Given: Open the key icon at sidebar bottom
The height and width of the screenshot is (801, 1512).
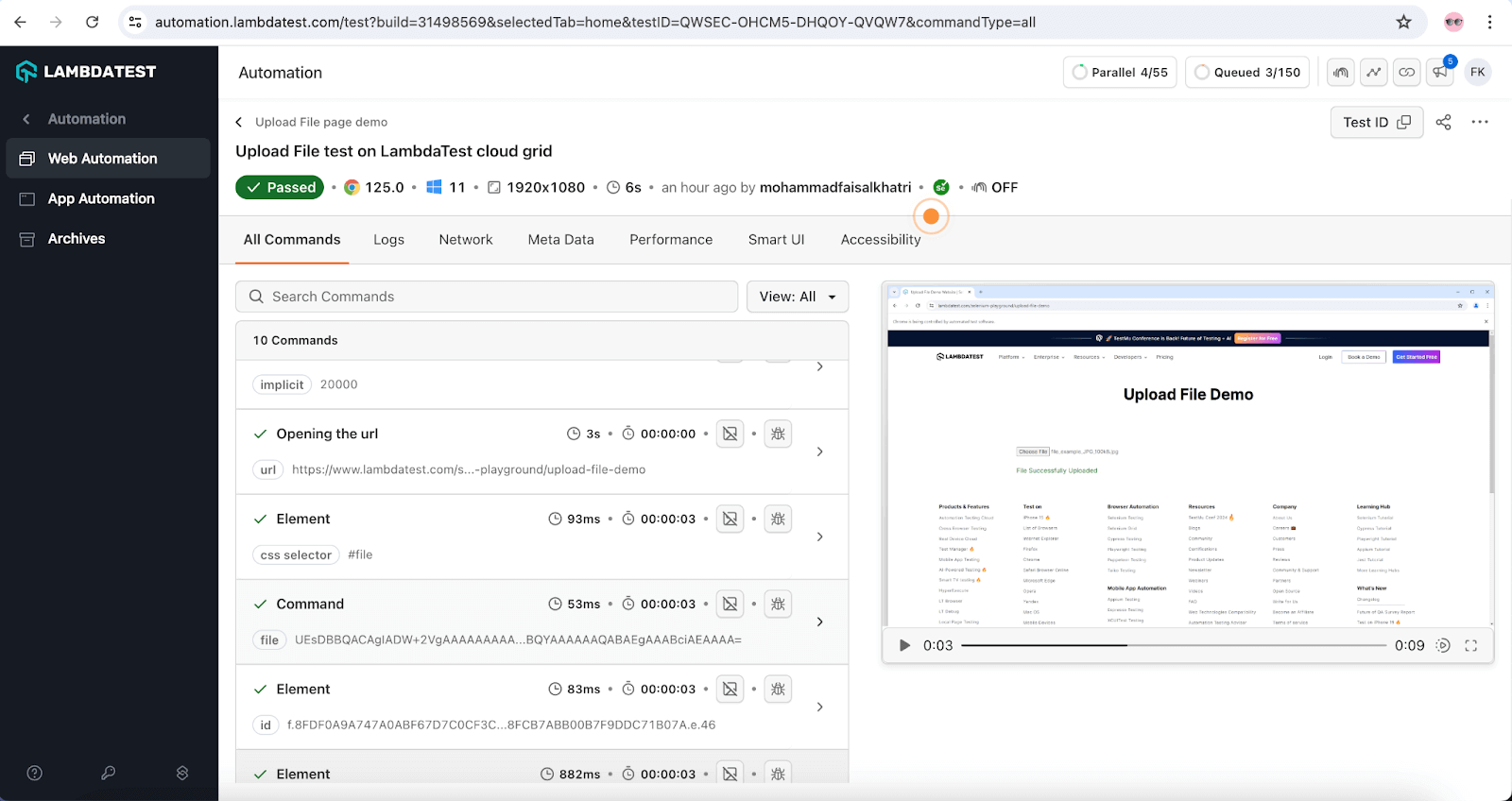Looking at the screenshot, I should tap(109, 773).
